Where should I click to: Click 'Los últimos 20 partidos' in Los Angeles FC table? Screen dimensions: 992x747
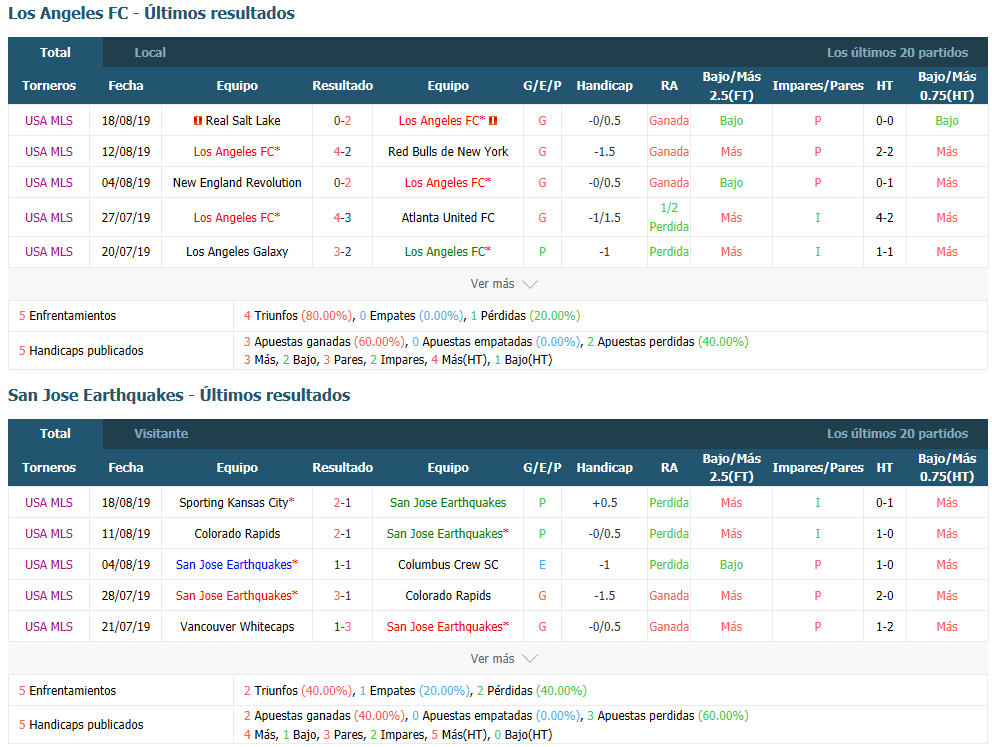897,52
